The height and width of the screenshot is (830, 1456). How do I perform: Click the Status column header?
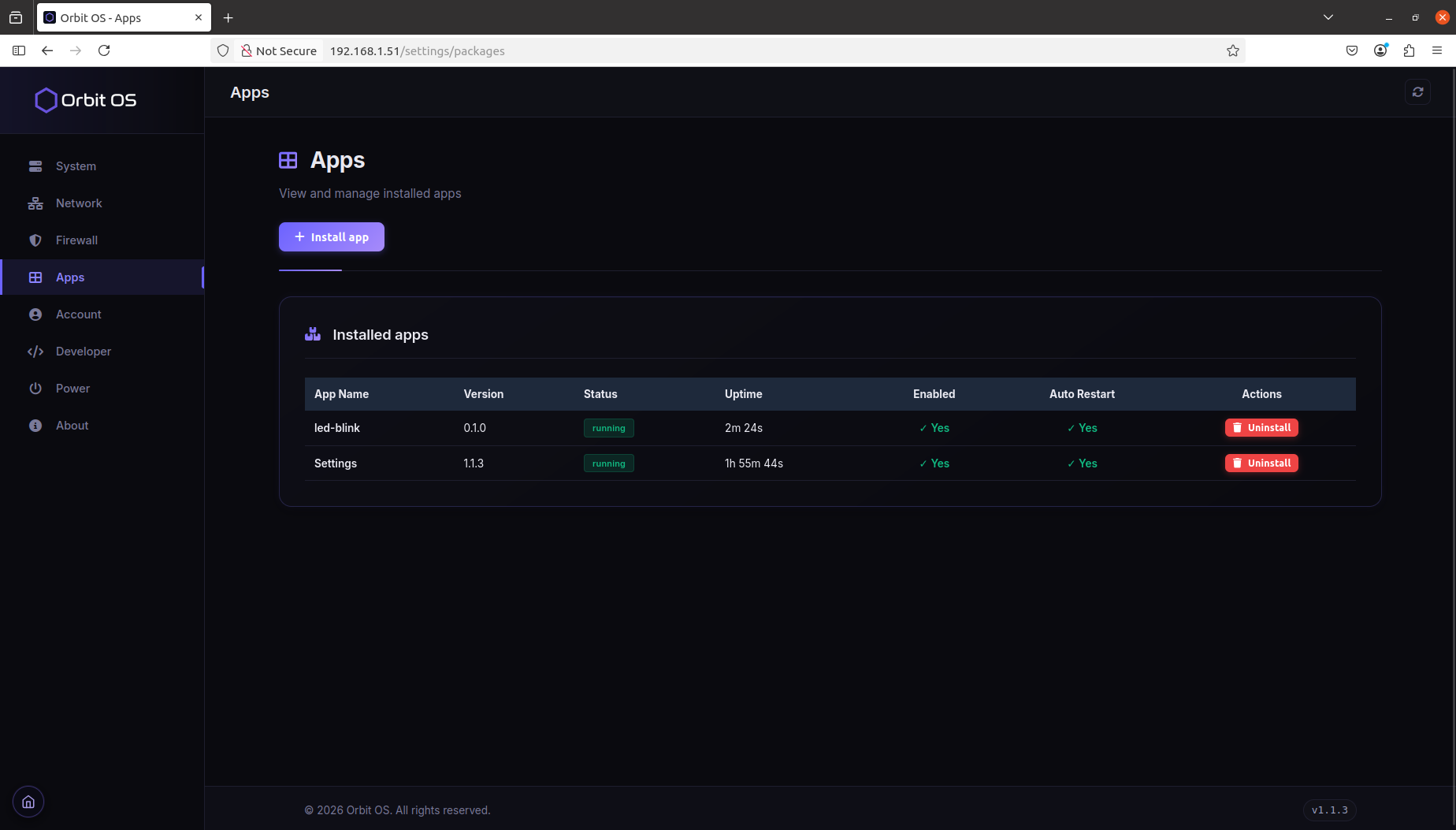point(600,394)
